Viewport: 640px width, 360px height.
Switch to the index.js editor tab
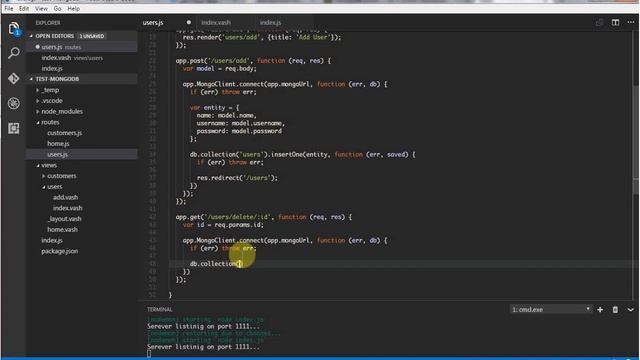click(271, 22)
